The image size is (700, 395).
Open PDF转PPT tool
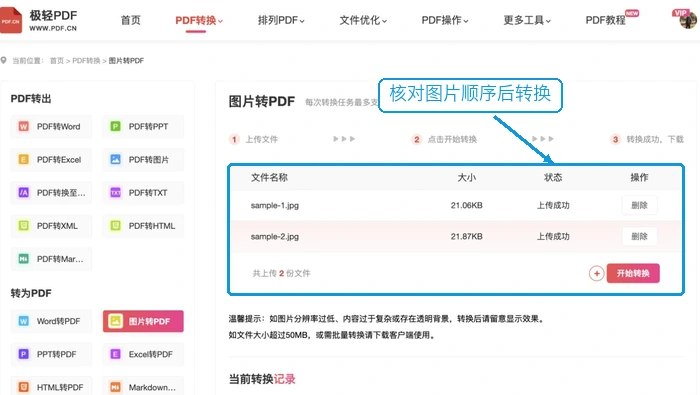click(143, 126)
